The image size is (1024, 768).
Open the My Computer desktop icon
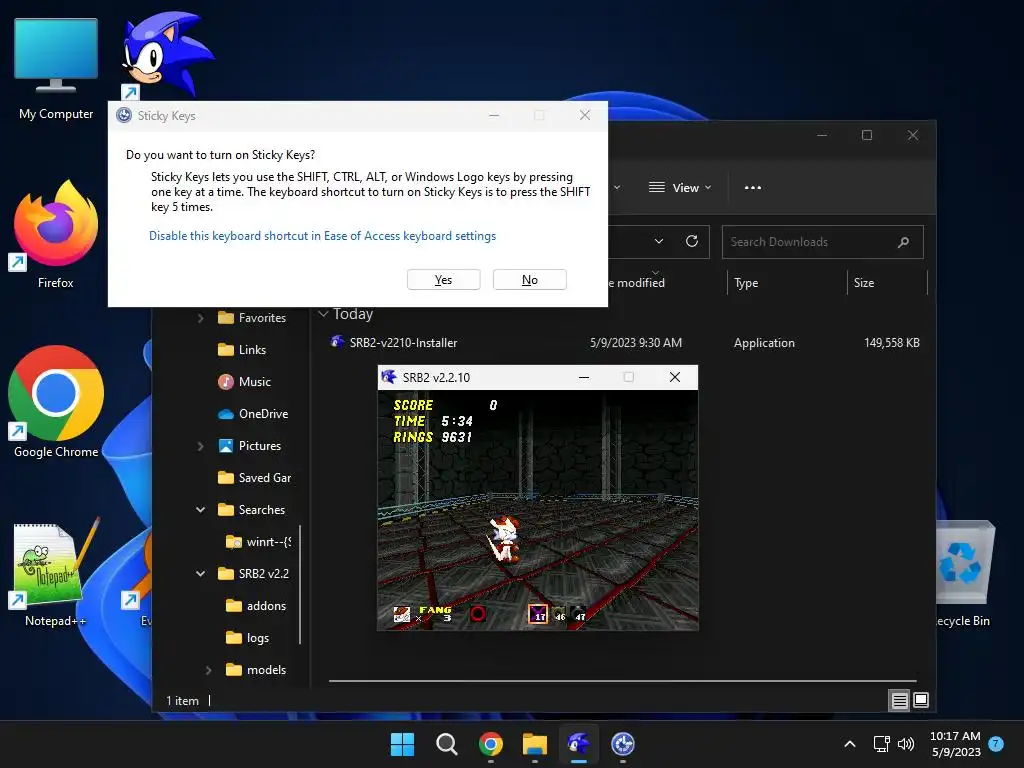(x=56, y=69)
